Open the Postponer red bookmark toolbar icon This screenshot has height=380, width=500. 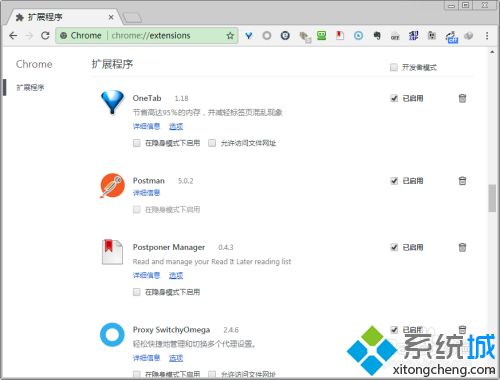click(340, 35)
